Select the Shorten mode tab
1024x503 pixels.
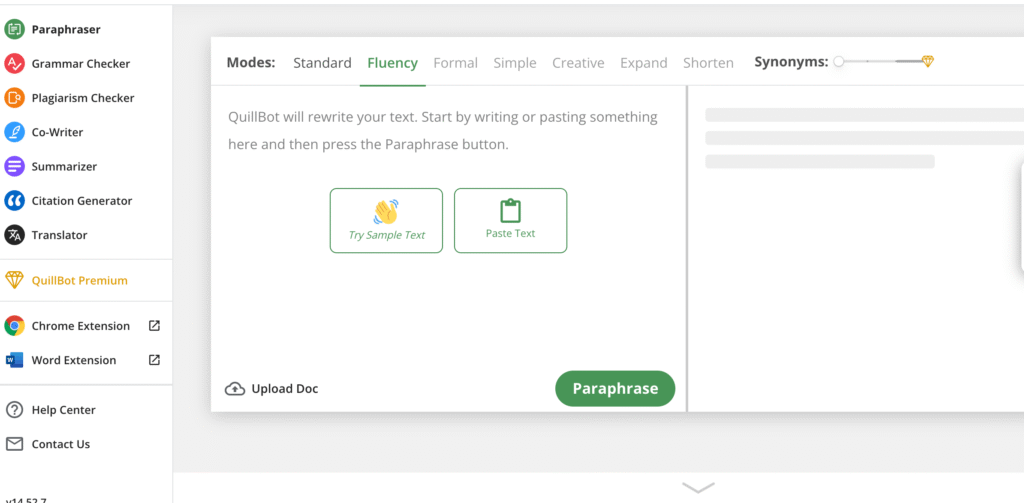pos(708,63)
